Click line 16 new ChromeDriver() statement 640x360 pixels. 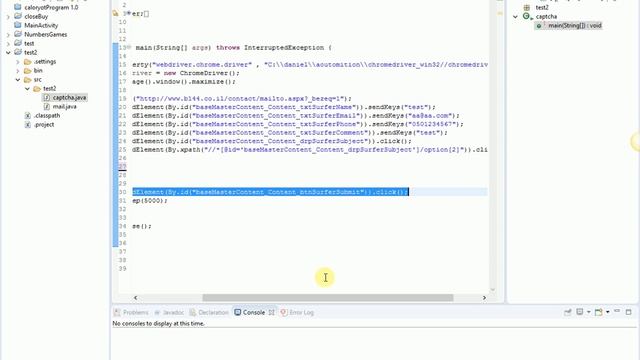186,73
